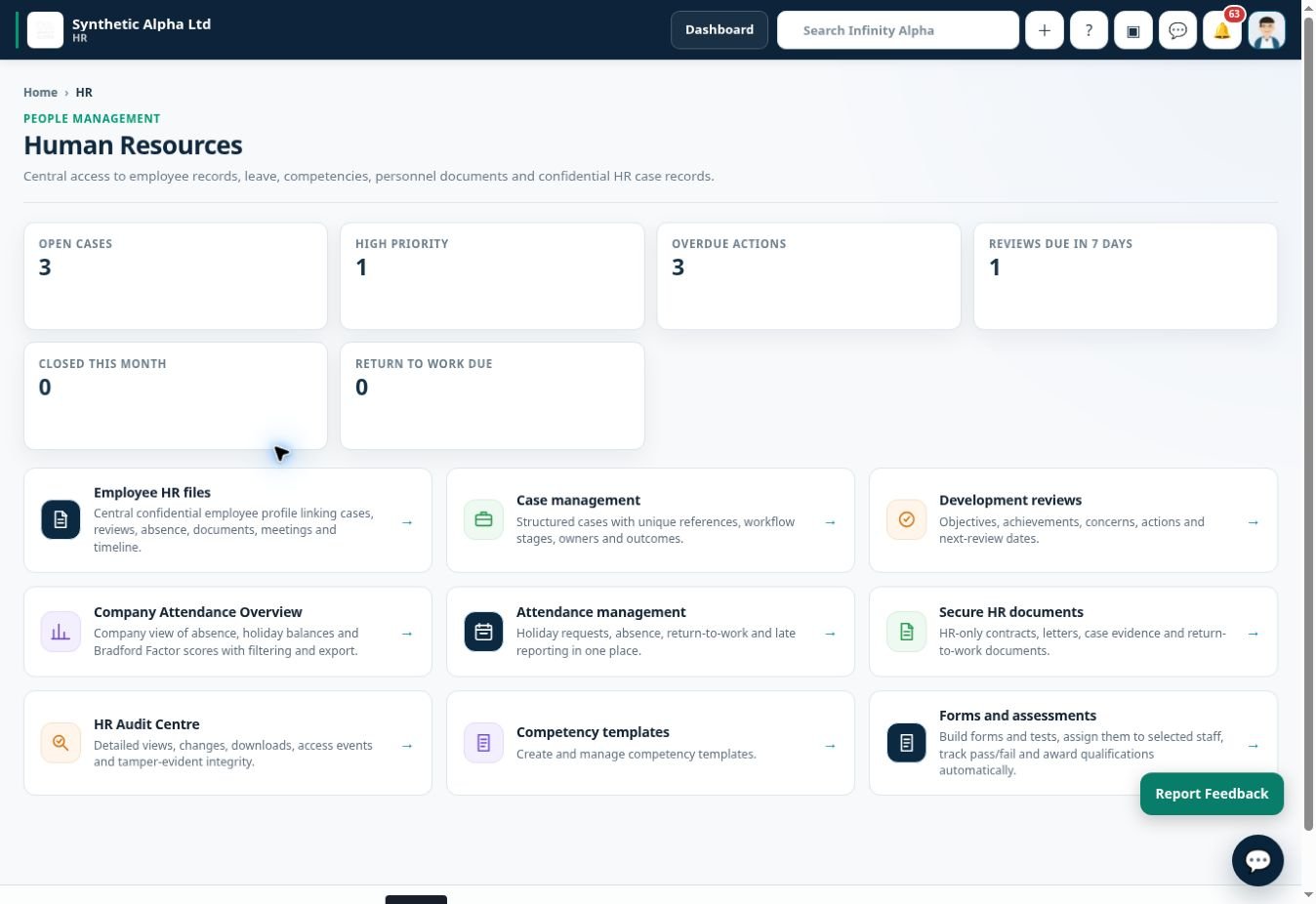Click the Report Feedback button
Image resolution: width=1316 pixels, height=904 pixels.
tap(1212, 794)
